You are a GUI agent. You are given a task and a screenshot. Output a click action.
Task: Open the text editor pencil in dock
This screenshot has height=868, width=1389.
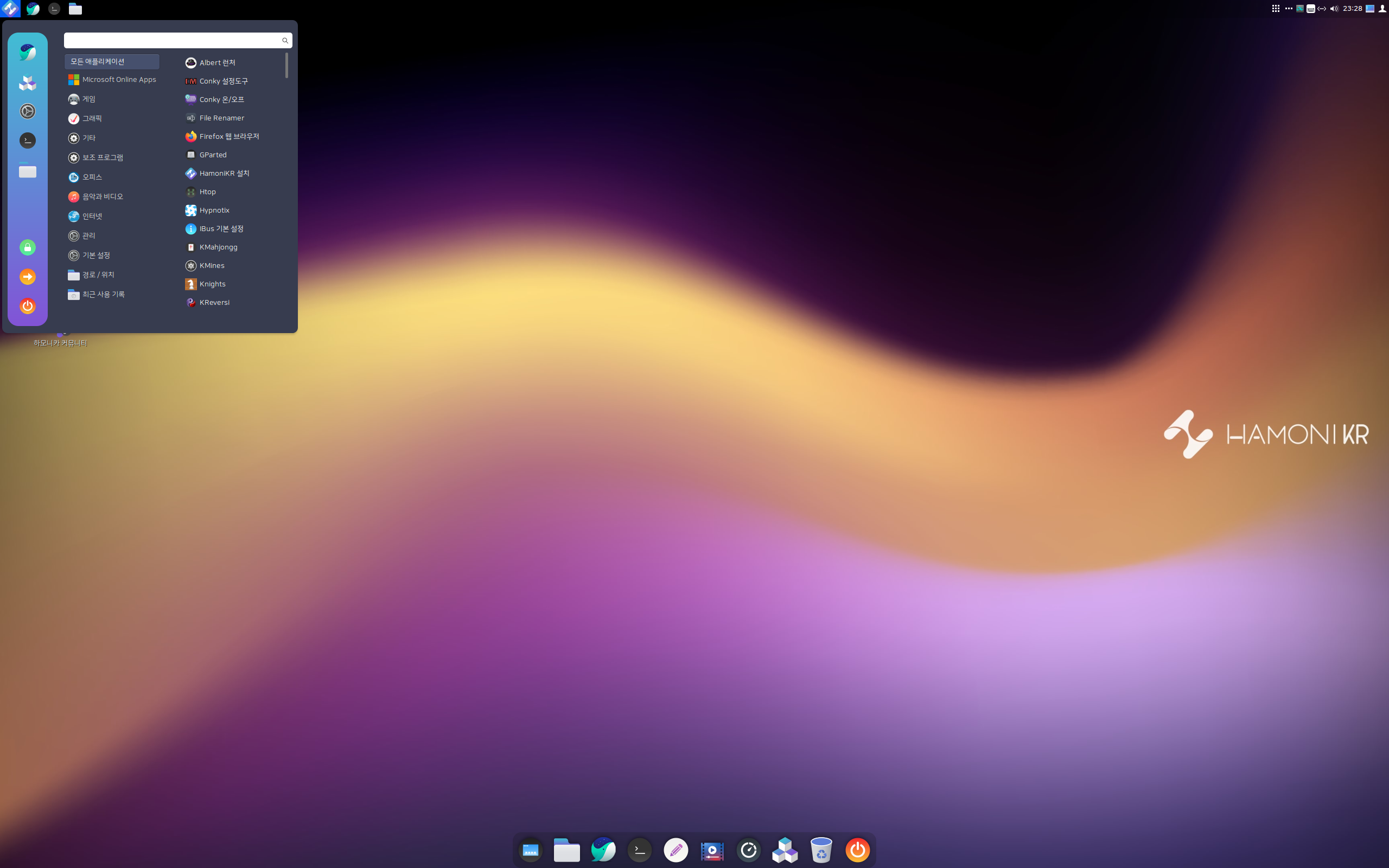(x=676, y=850)
